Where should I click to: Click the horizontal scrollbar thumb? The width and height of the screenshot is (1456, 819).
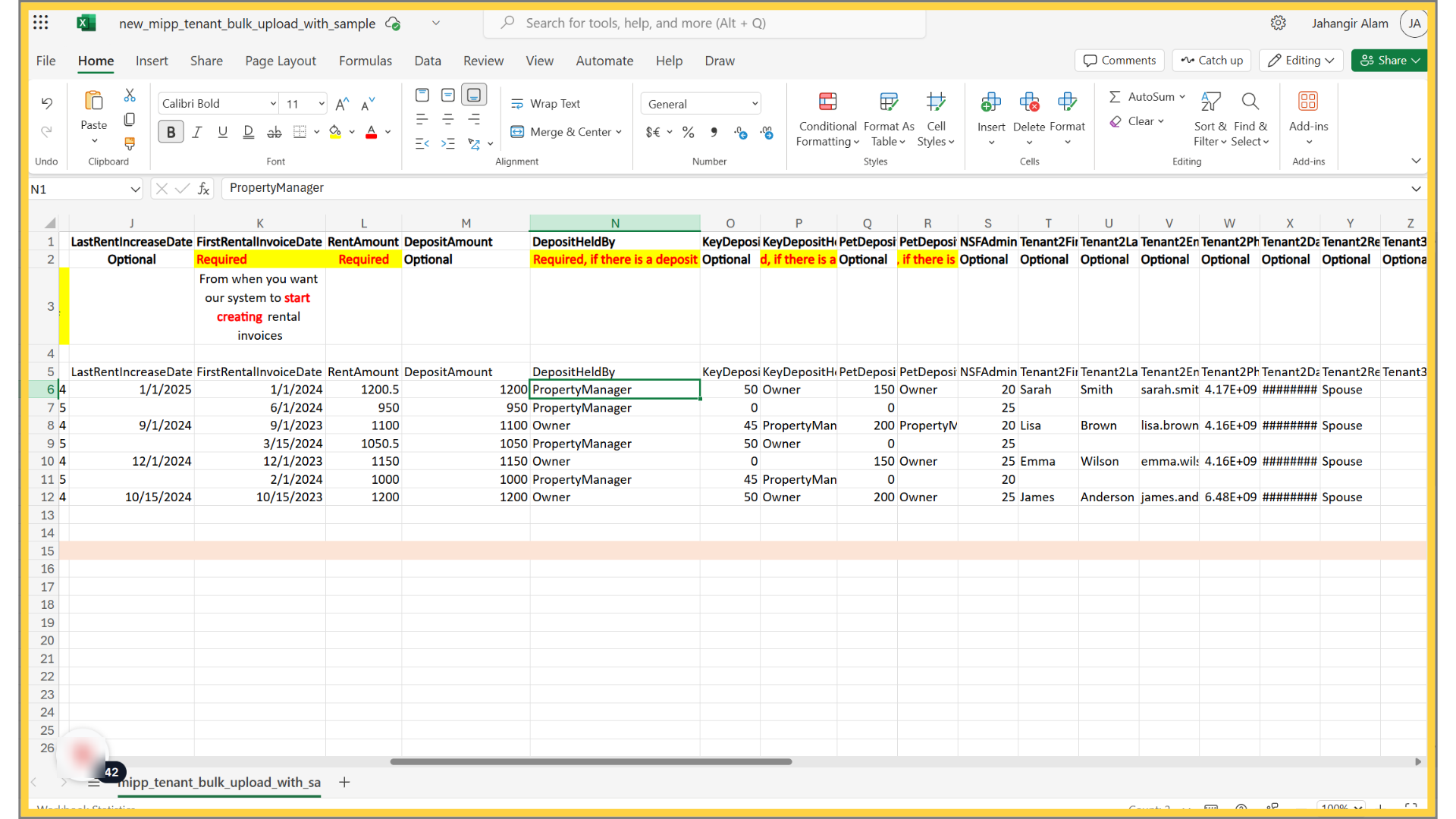[591, 761]
